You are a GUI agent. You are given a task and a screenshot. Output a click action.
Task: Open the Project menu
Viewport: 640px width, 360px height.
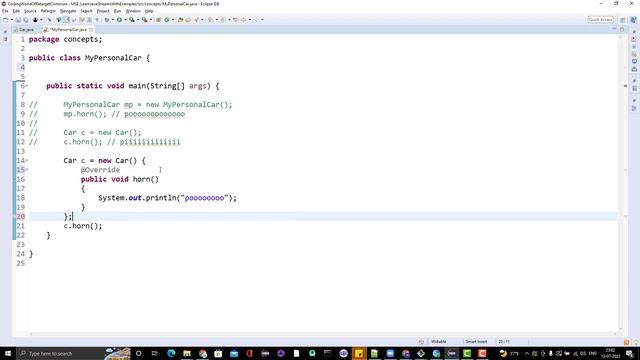pos(103,11)
